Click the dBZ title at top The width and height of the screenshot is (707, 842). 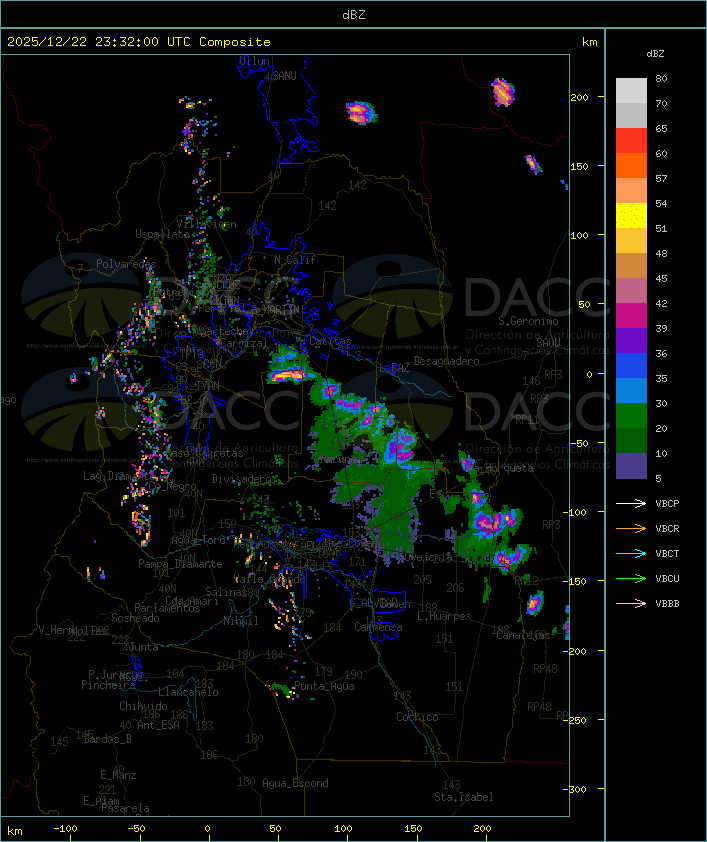click(354, 15)
